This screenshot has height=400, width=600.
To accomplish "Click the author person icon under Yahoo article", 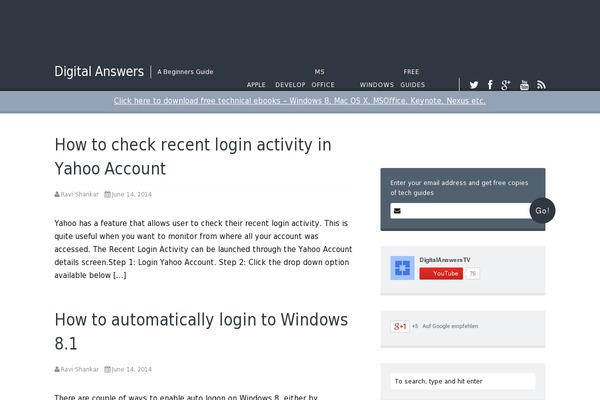I will [57, 194].
